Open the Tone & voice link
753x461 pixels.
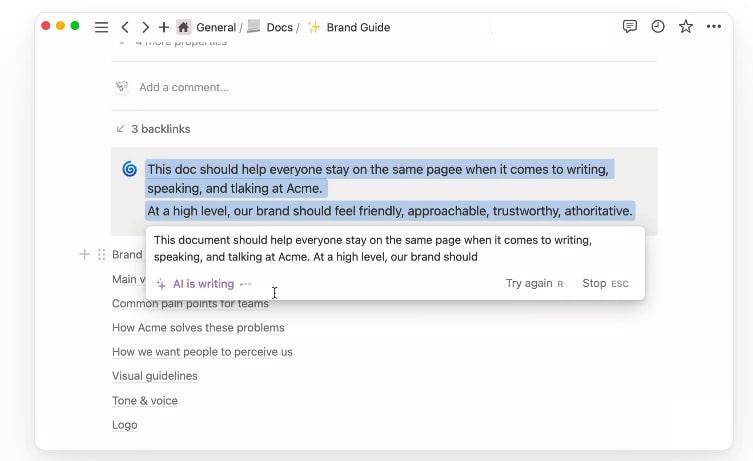(x=145, y=400)
